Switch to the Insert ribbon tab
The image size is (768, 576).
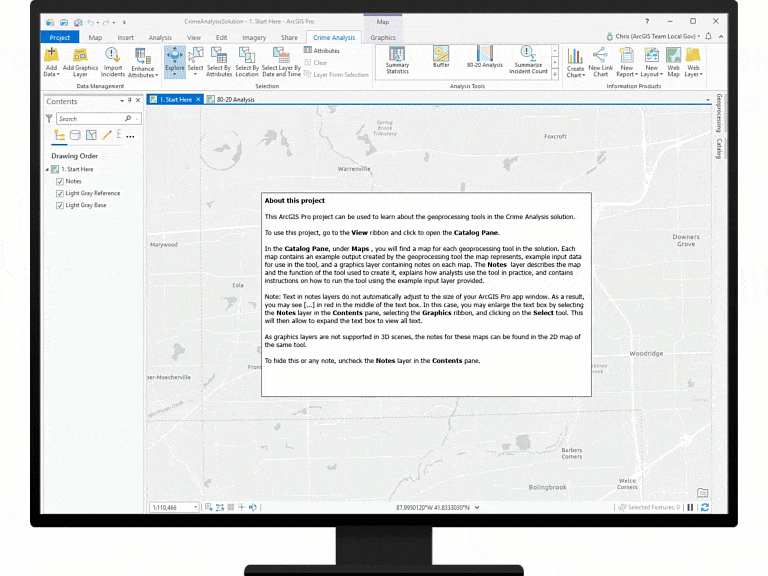[125, 38]
